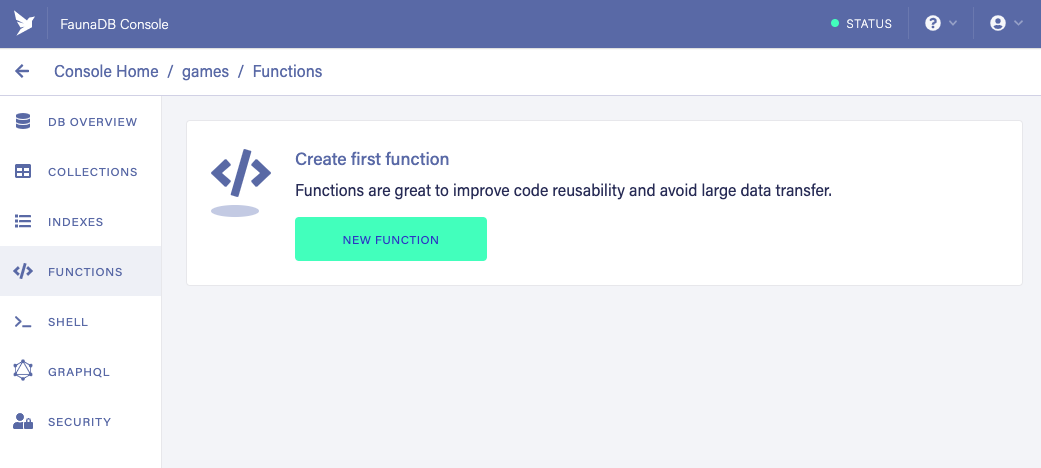Navigate to Console Home breadcrumb
This screenshot has height=468, width=1041.
pos(106,71)
